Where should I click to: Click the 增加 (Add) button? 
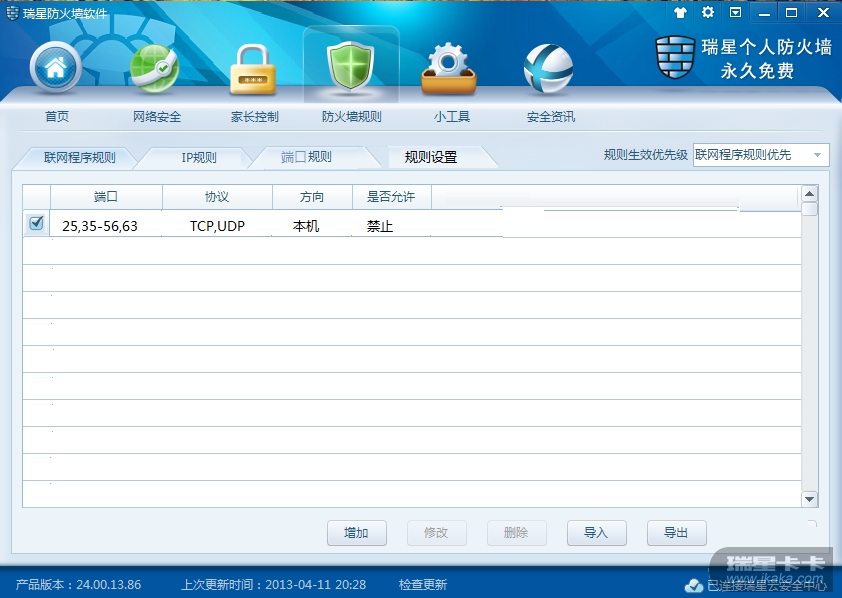coord(357,533)
